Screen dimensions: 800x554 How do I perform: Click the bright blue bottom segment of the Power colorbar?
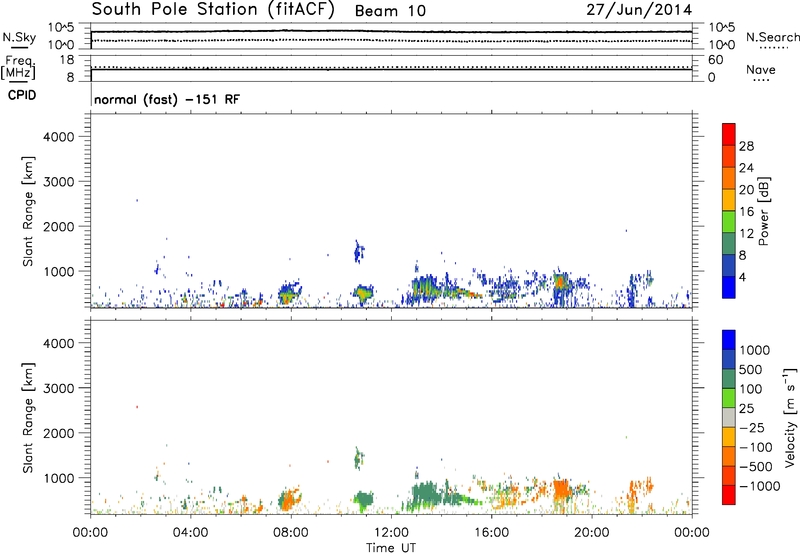tap(729, 287)
